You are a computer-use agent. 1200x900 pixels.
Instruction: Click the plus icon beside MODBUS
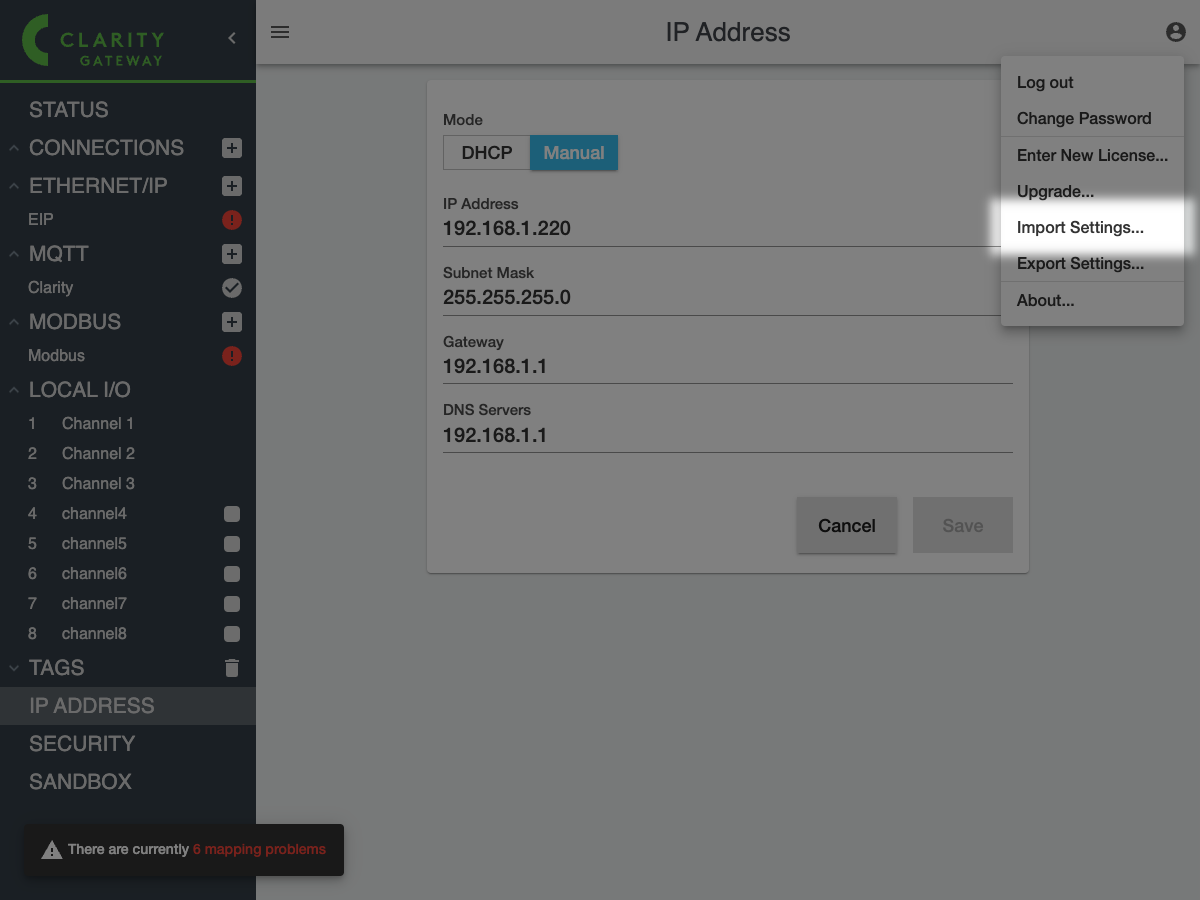click(231, 322)
